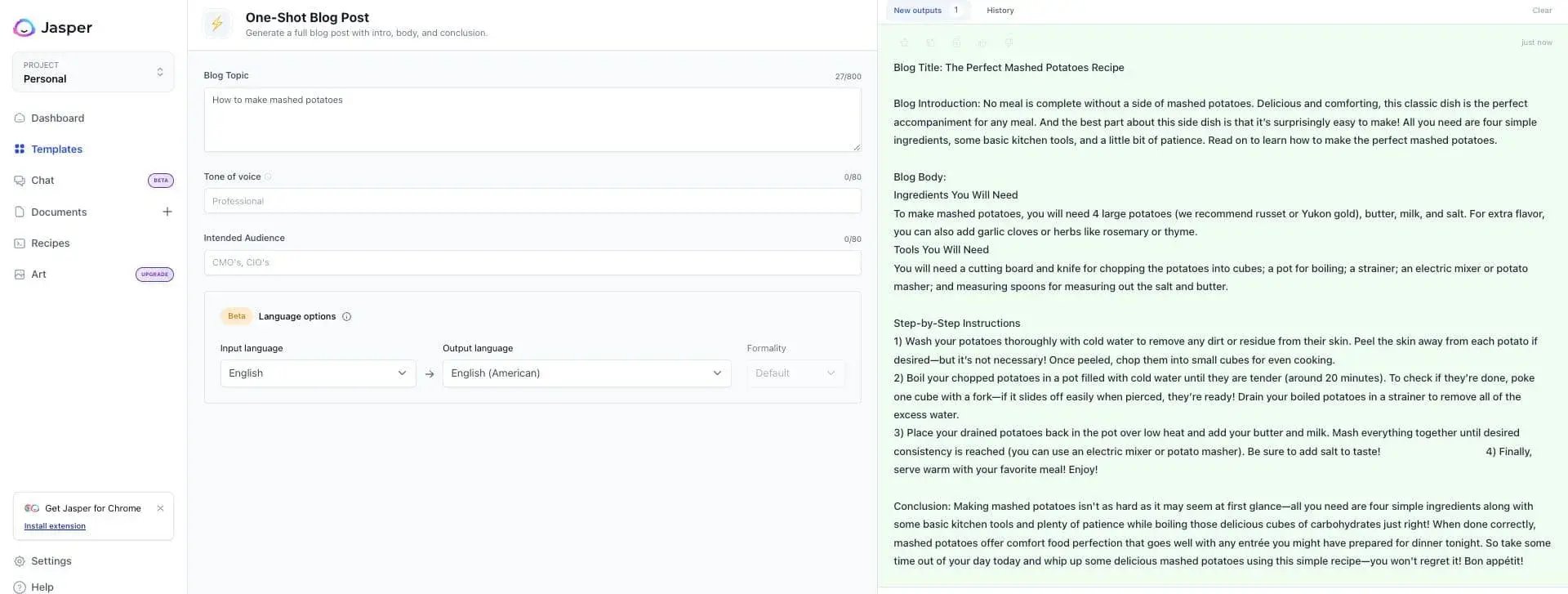Viewport: 1568px width, 594px height.
Task: Click the Tone of voice info icon
Action: [268, 176]
